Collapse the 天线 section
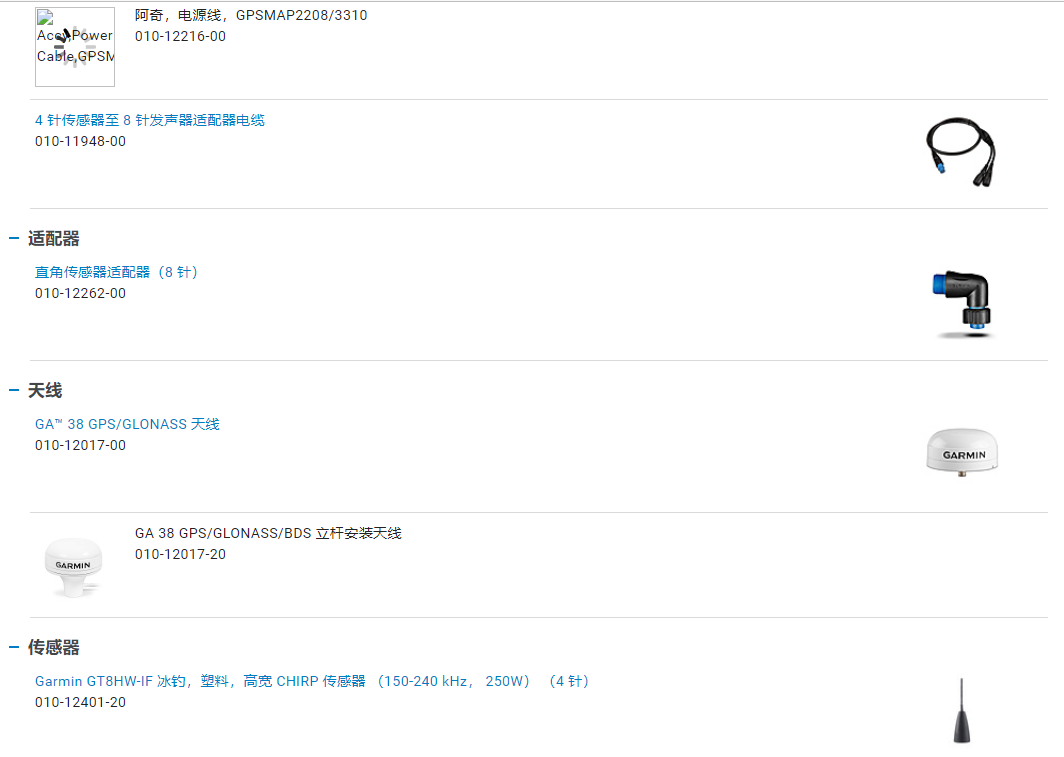The width and height of the screenshot is (1064, 757). 14,391
